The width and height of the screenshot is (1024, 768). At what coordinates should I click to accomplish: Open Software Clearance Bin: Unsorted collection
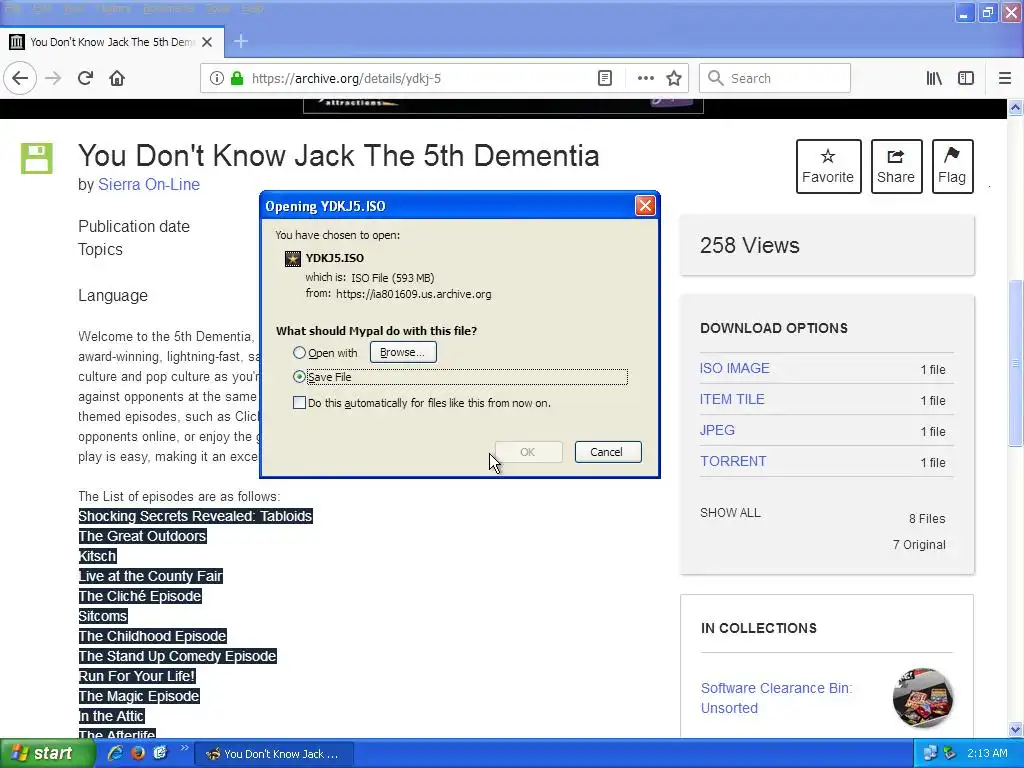pyautogui.click(x=776, y=697)
